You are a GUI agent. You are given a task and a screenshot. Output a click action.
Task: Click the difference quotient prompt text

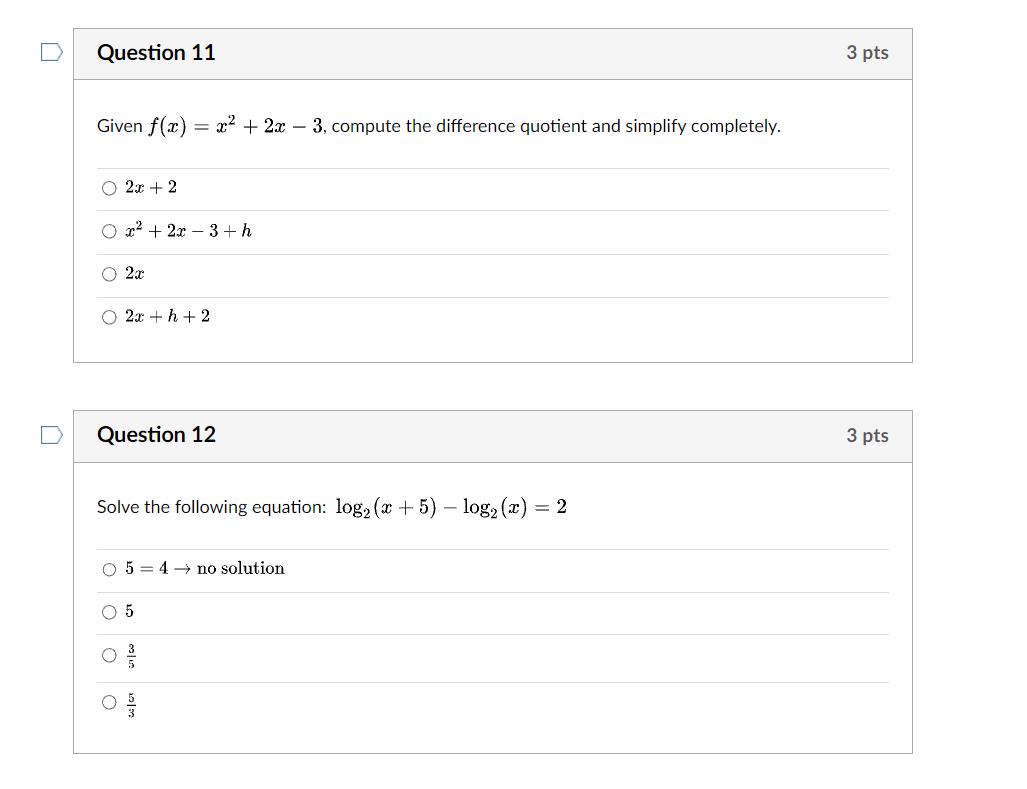point(438,125)
